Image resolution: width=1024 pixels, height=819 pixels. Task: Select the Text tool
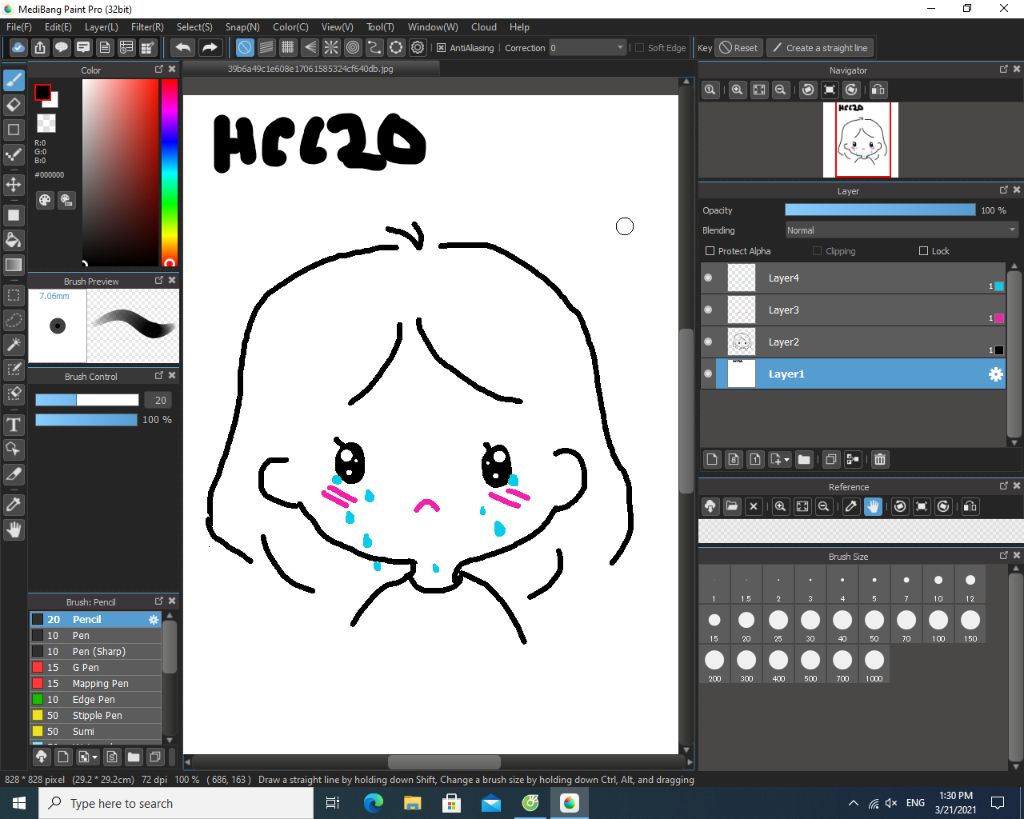[14, 425]
